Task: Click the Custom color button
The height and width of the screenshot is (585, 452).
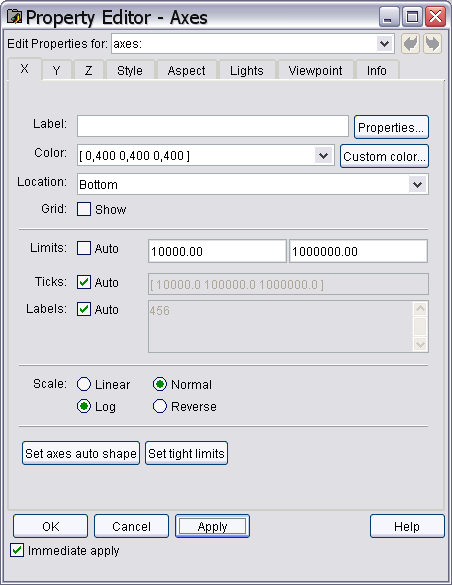Action: coord(384,156)
